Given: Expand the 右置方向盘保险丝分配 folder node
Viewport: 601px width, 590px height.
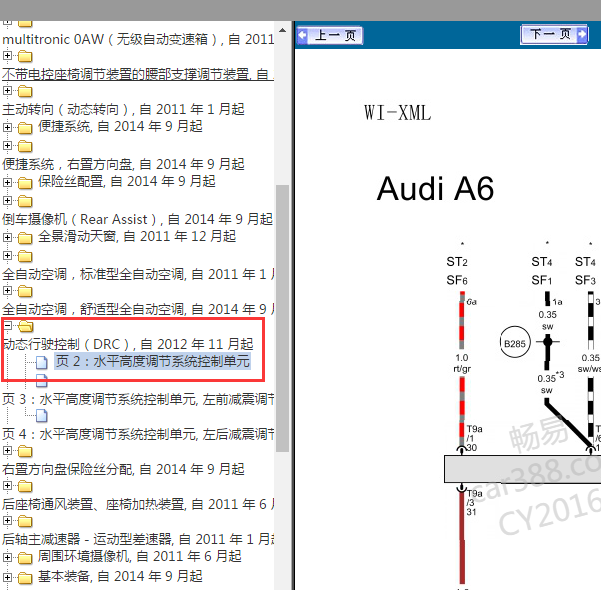Looking at the screenshot, I should coord(7,451).
